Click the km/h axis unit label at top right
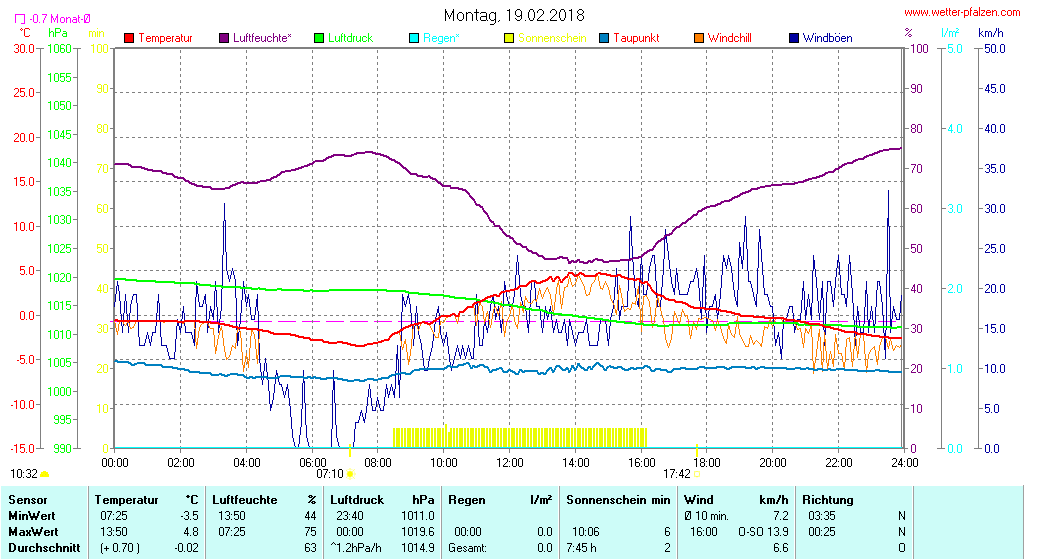 click(x=991, y=33)
